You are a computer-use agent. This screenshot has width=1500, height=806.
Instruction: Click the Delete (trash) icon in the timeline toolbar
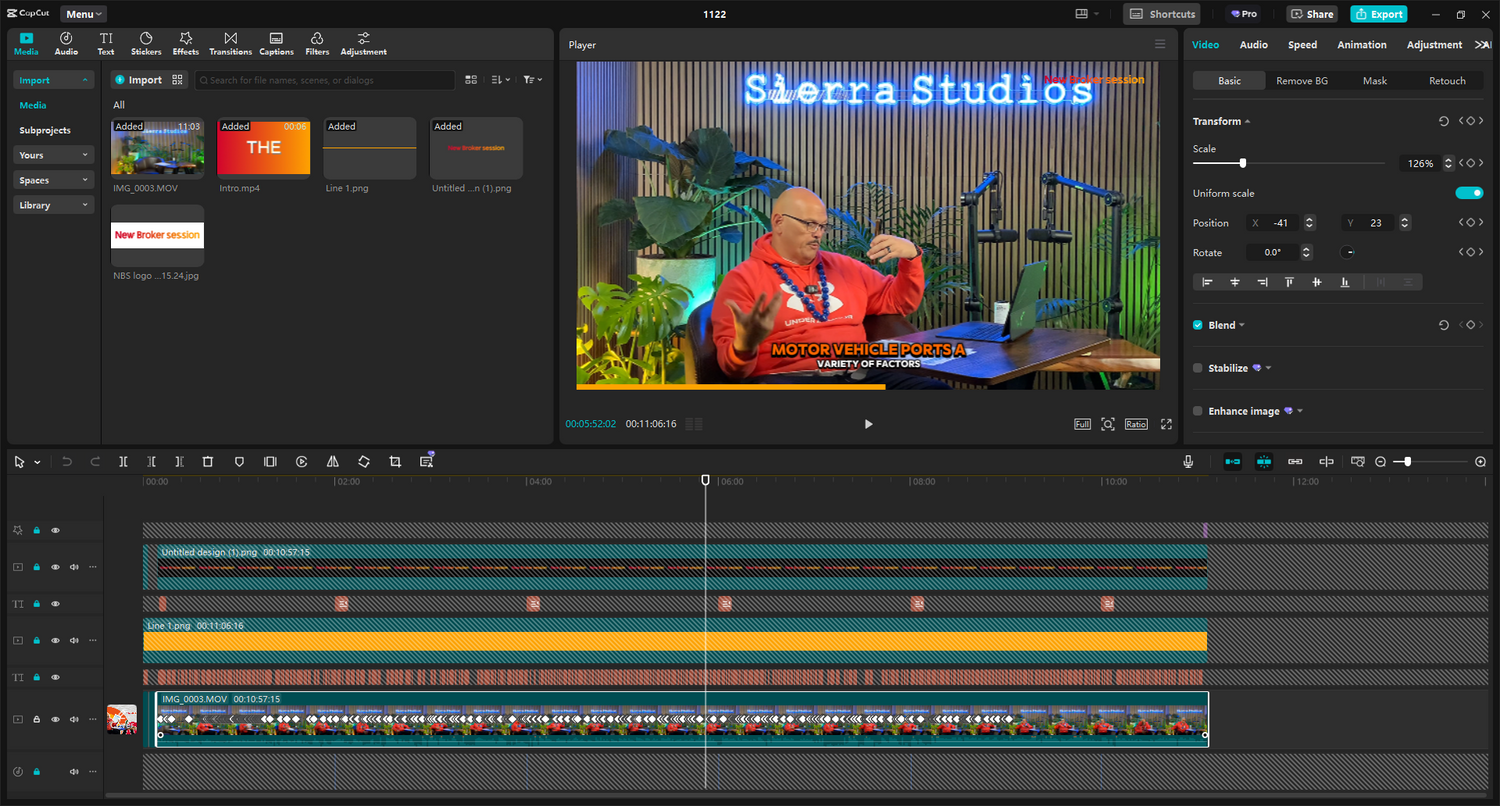[x=208, y=462]
